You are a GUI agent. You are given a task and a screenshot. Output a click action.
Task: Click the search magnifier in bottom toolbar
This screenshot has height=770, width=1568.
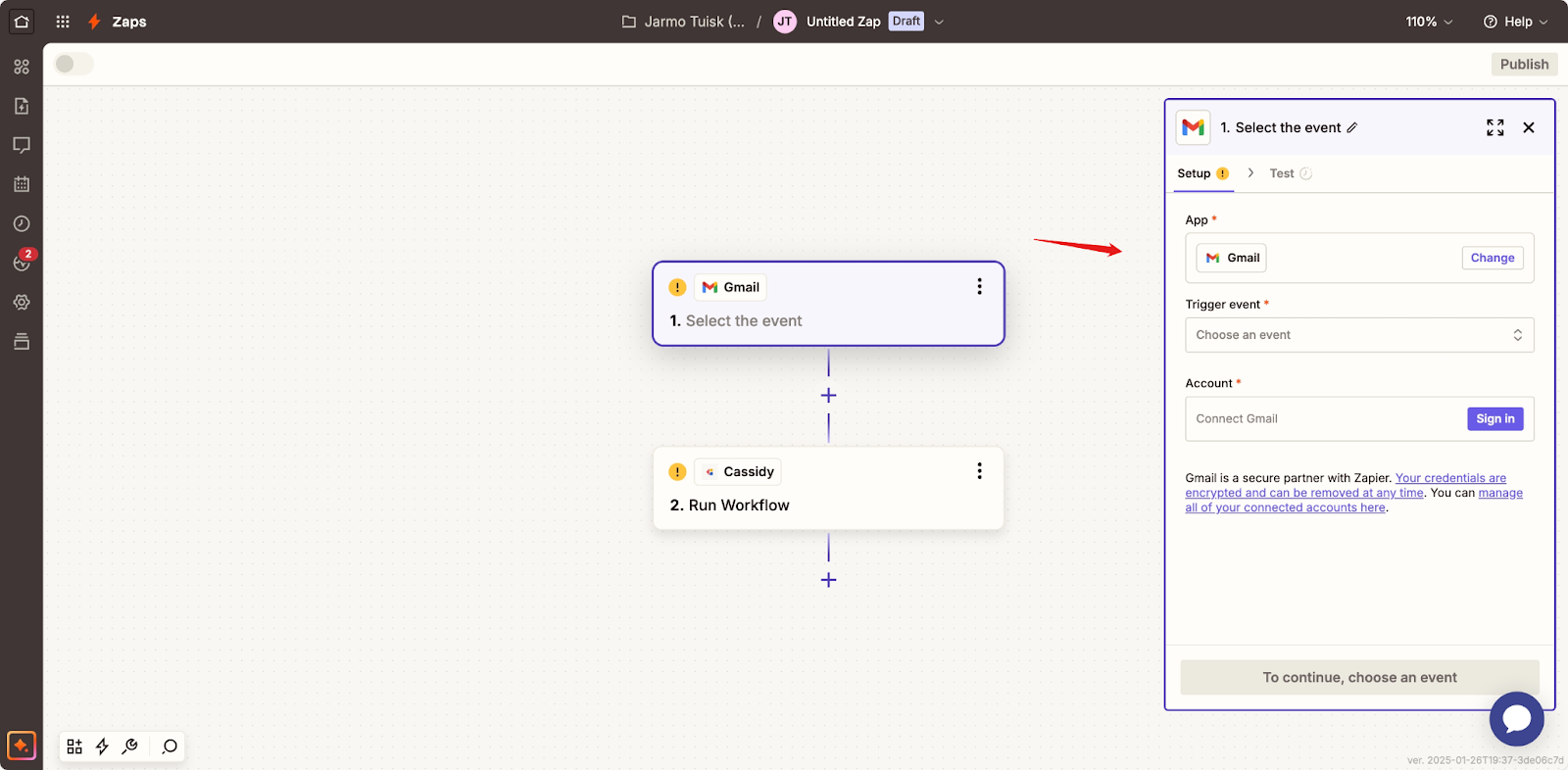pos(170,746)
